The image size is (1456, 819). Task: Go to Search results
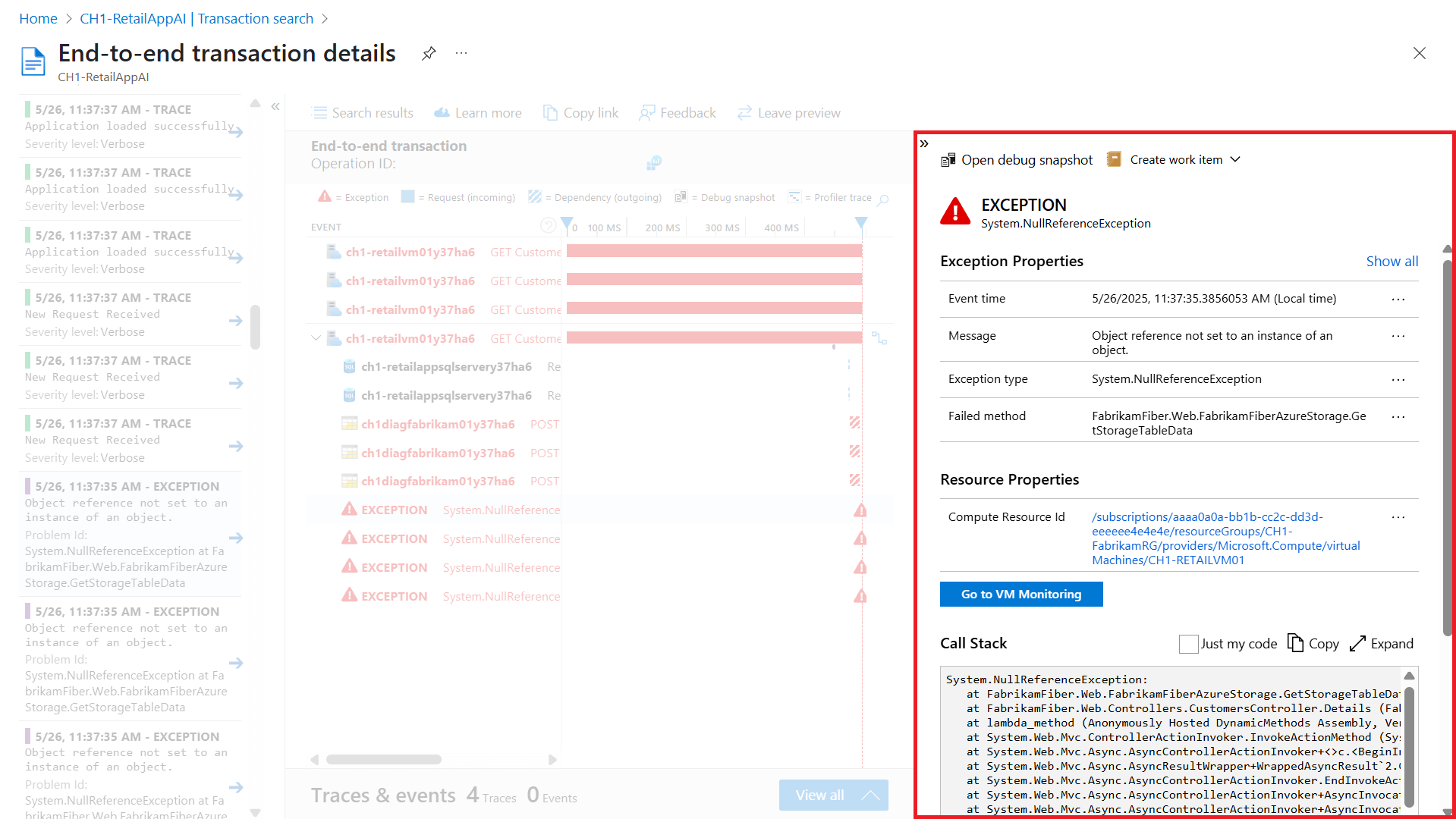(x=363, y=113)
